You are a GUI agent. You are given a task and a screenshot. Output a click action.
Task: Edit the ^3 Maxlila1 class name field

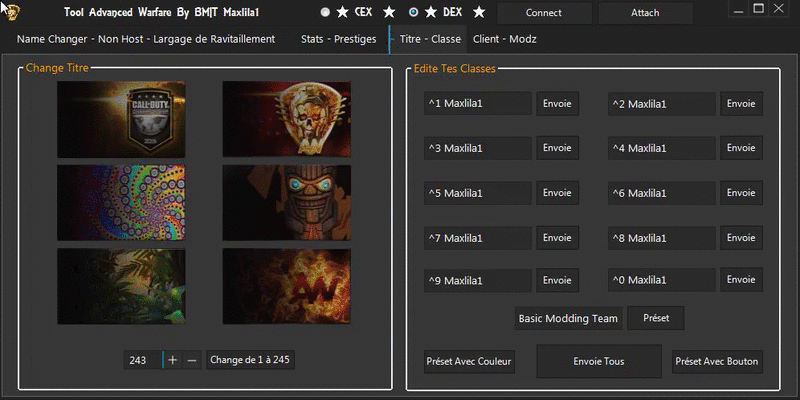(478, 148)
